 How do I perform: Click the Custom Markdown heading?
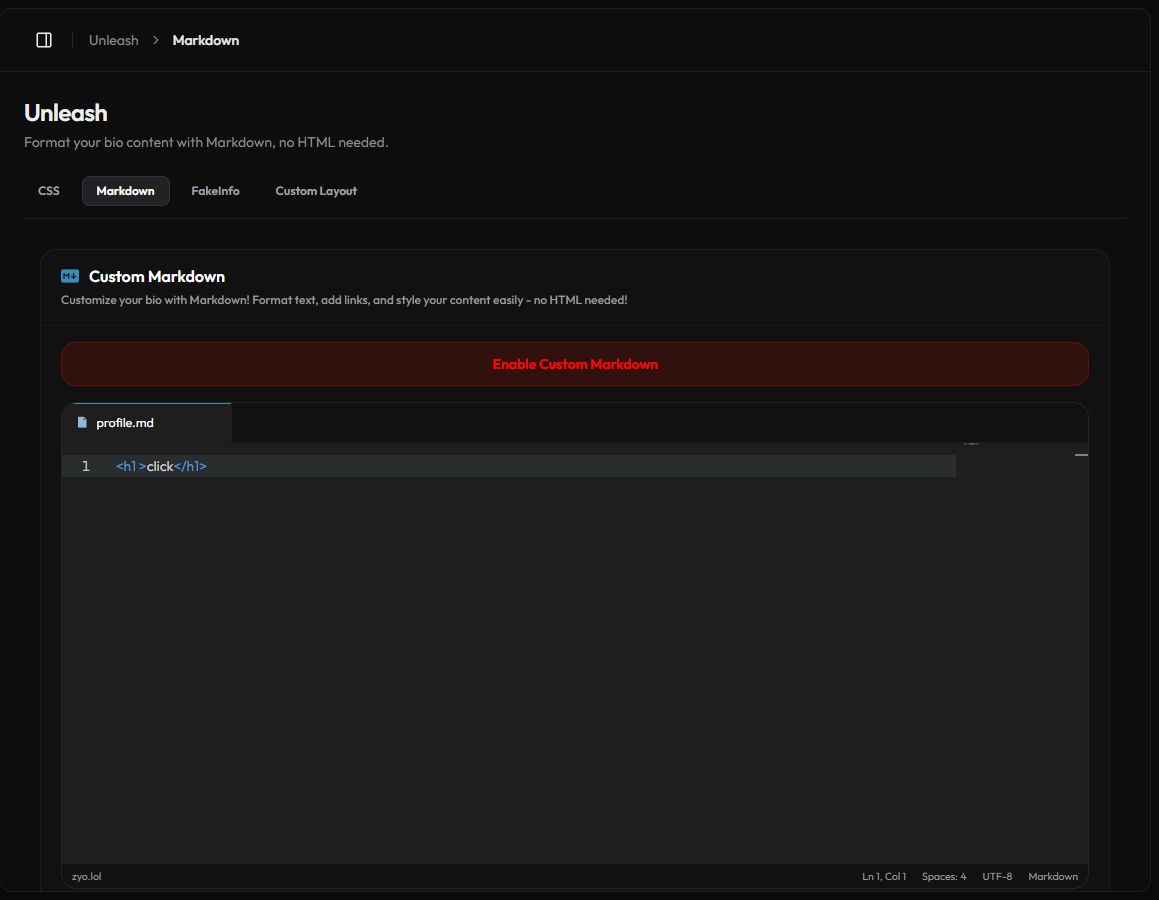coord(157,276)
